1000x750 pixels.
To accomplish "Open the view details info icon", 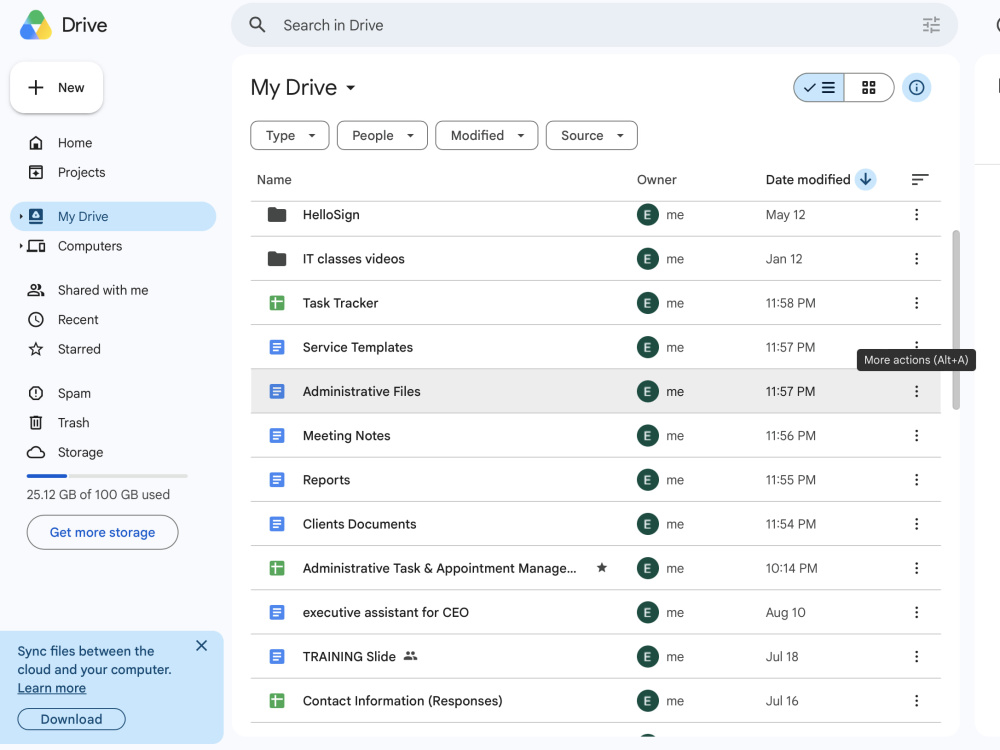I will pos(916,87).
